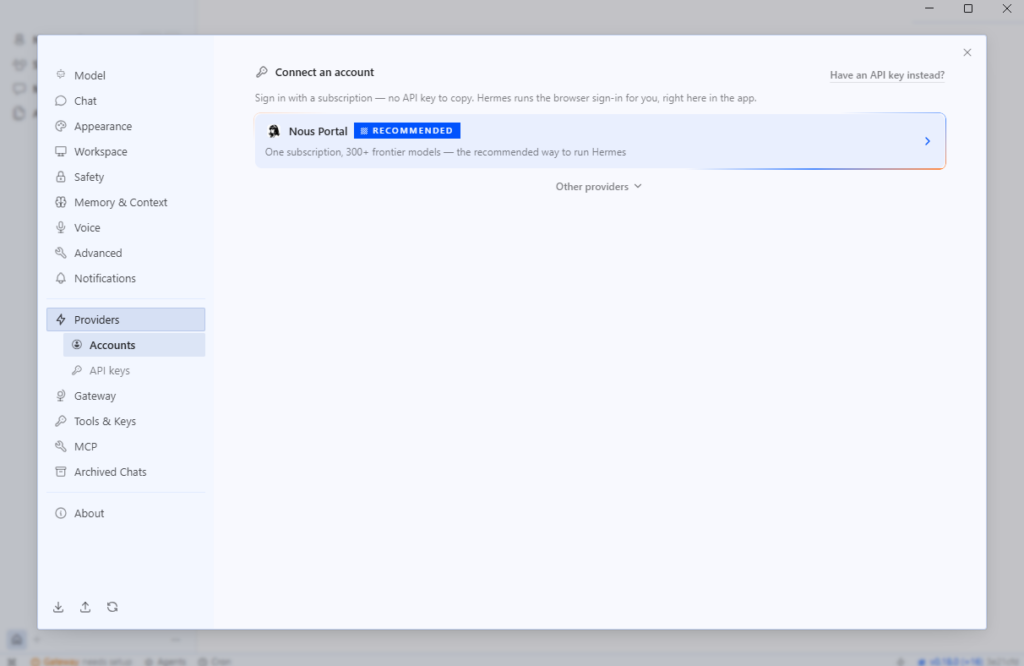Click the Accounts person icon
The width and height of the screenshot is (1024, 666).
tap(77, 345)
